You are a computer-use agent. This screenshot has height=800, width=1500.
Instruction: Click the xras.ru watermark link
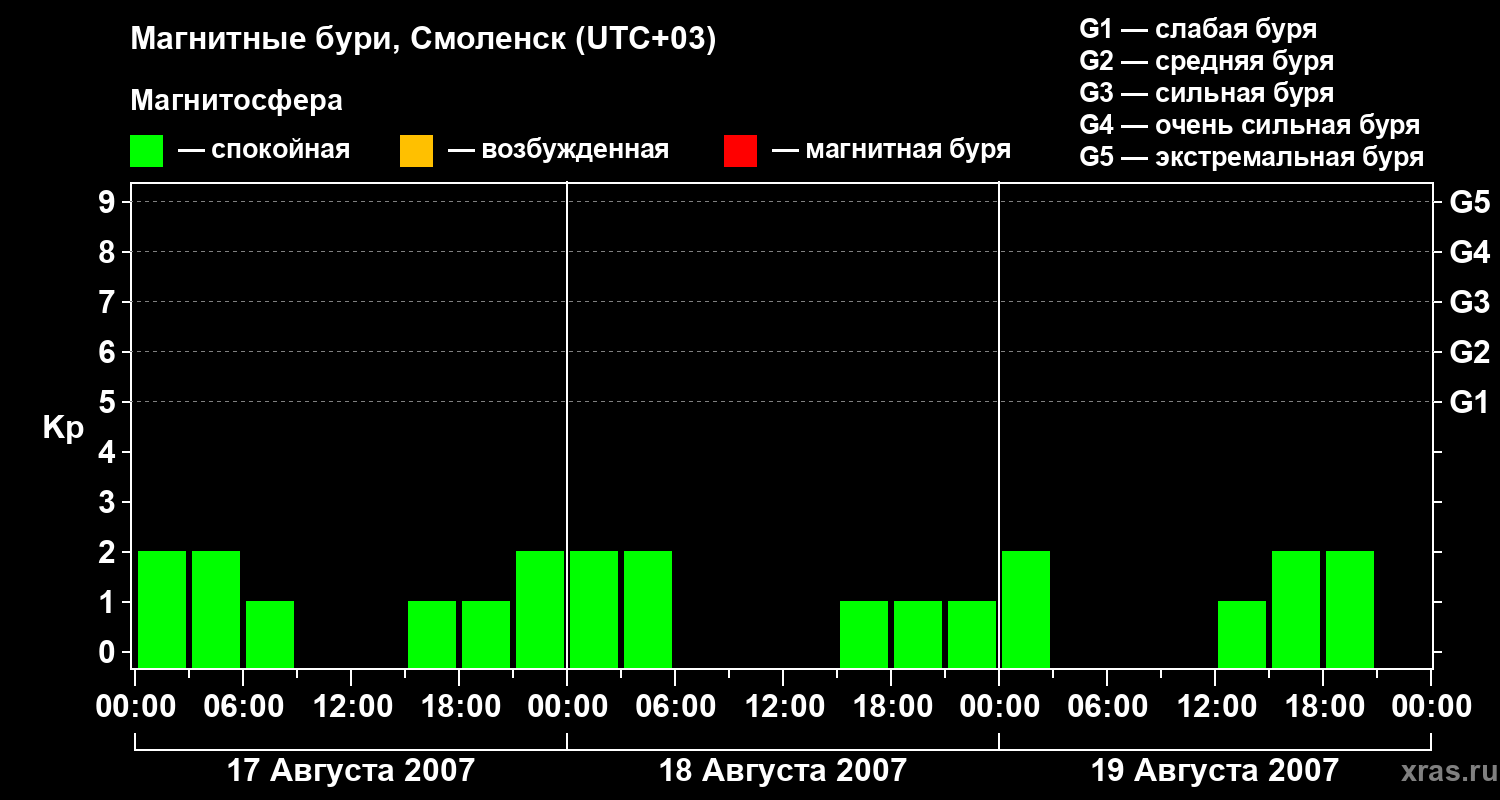(1444, 772)
